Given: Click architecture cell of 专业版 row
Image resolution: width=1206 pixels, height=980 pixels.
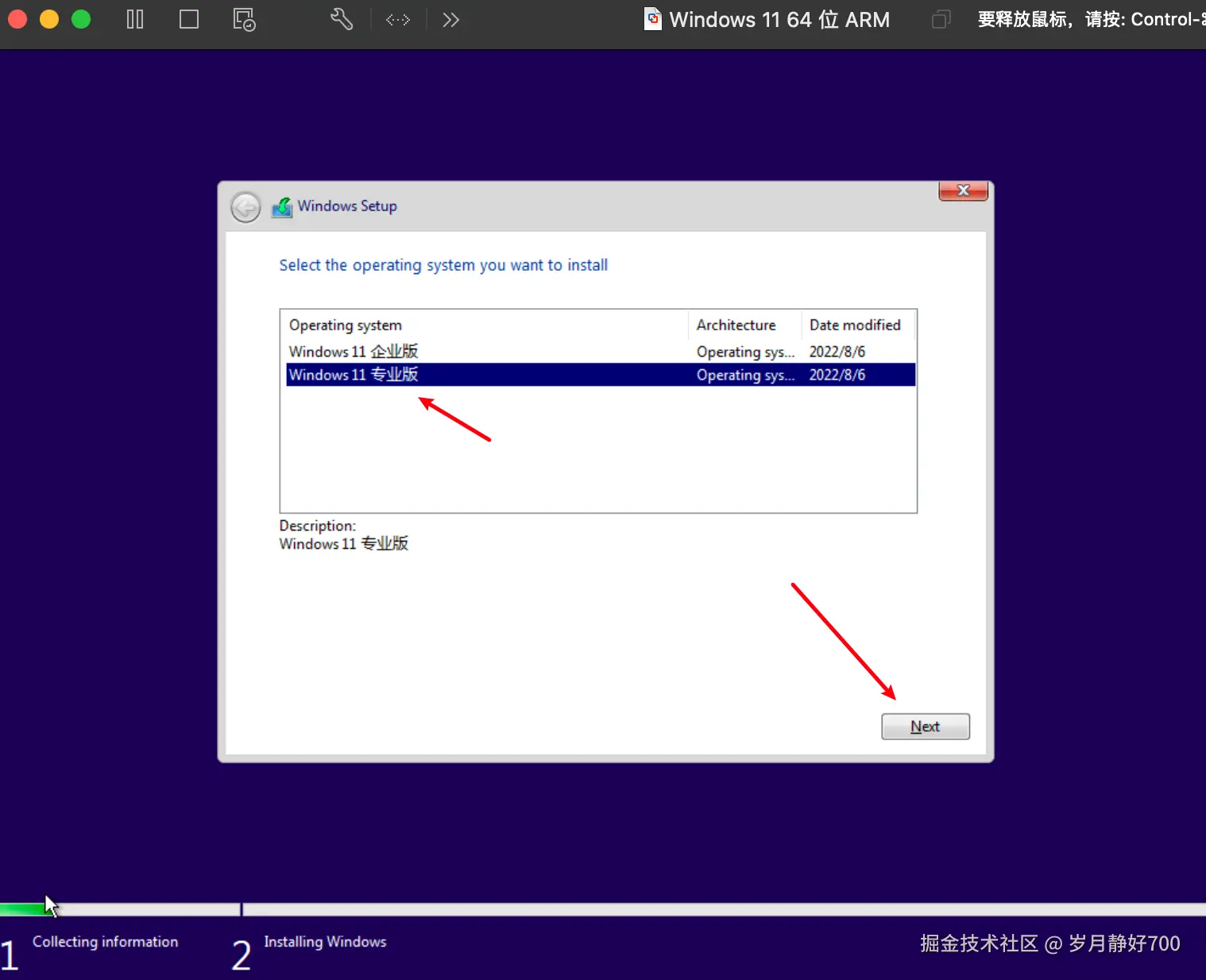Looking at the screenshot, I should pyautogui.click(x=745, y=375).
